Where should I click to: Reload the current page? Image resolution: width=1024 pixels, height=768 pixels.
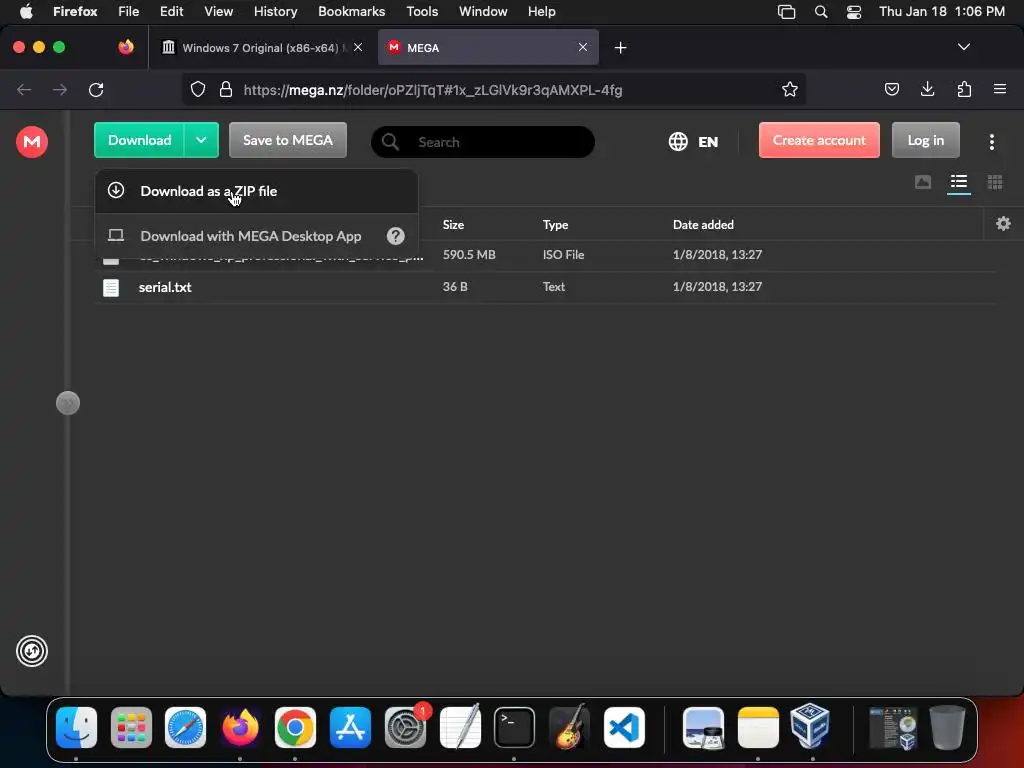(96, 89)
